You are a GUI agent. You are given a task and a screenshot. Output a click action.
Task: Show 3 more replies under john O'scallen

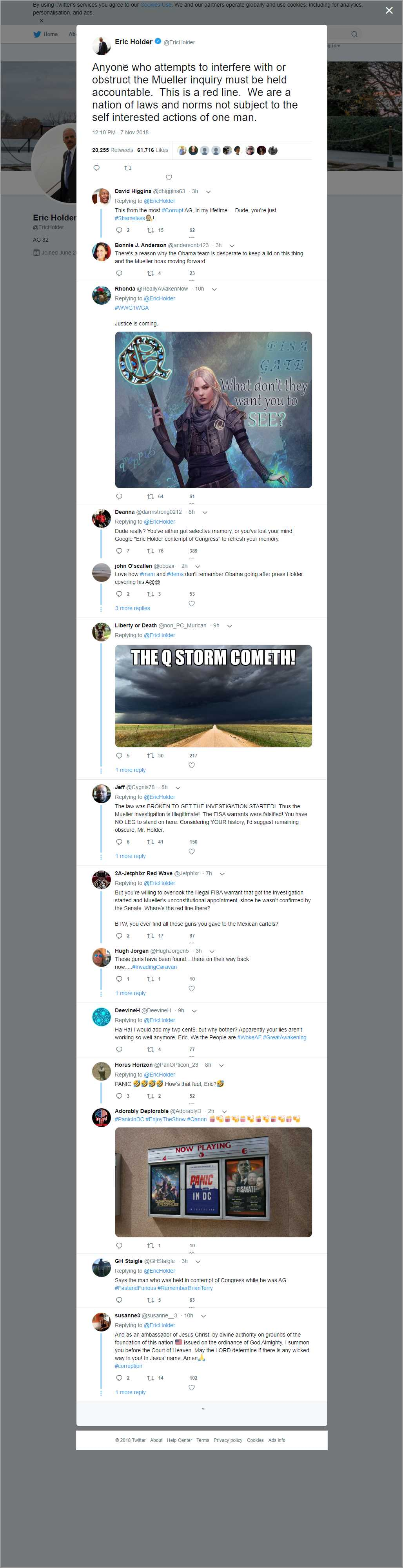[132, 608]
